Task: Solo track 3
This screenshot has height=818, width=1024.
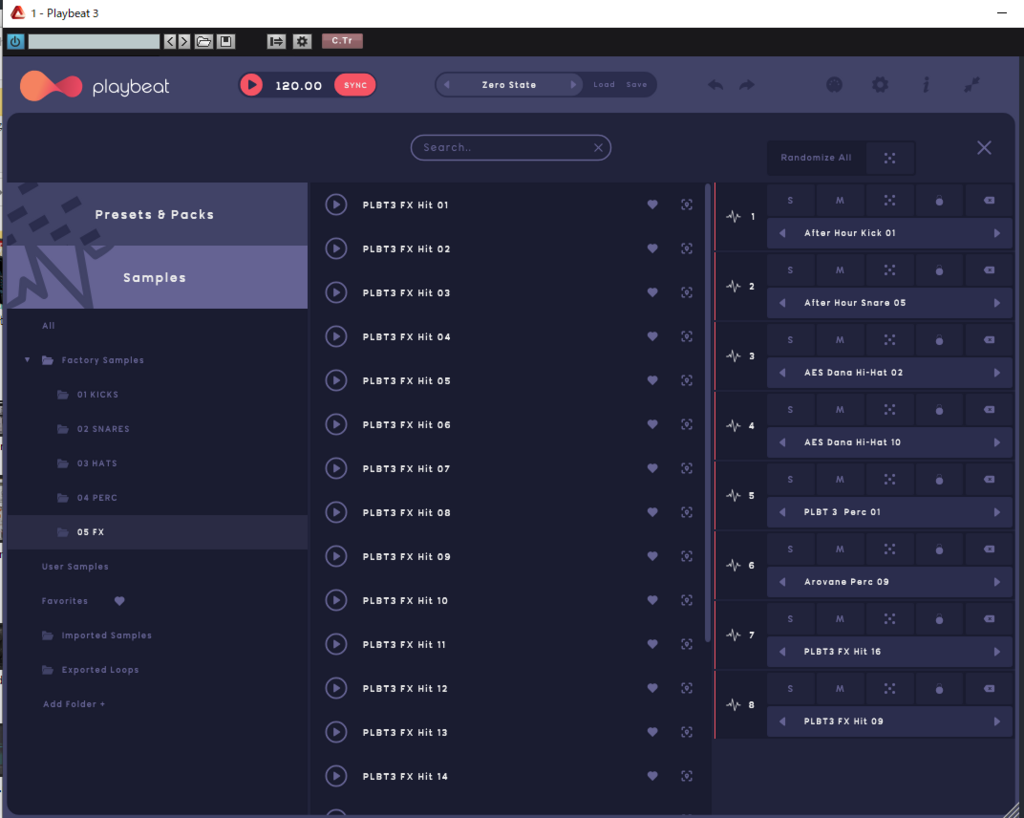Action: click(x=790, y=339)
